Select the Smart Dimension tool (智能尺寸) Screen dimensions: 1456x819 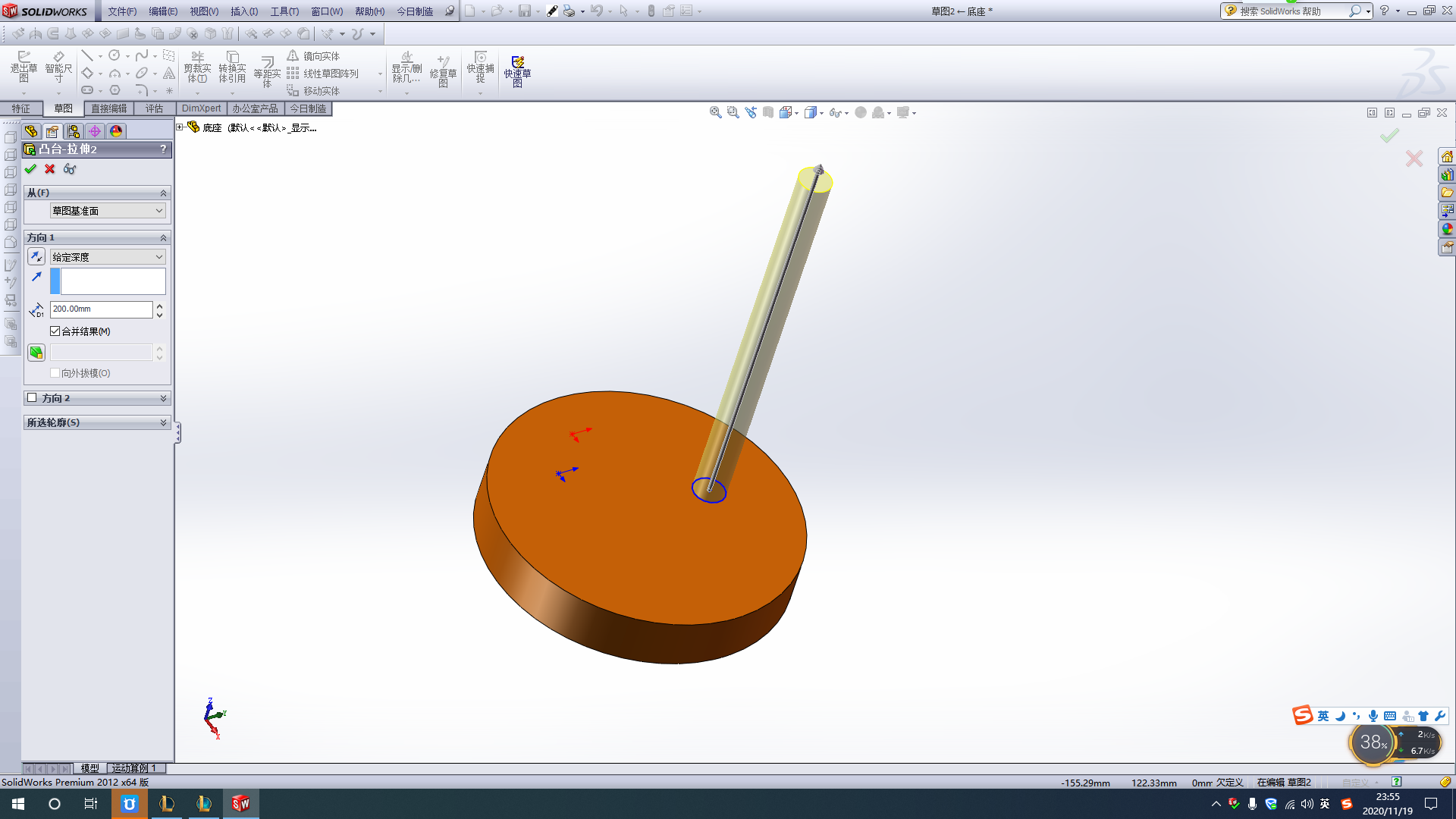coord(58,67)
